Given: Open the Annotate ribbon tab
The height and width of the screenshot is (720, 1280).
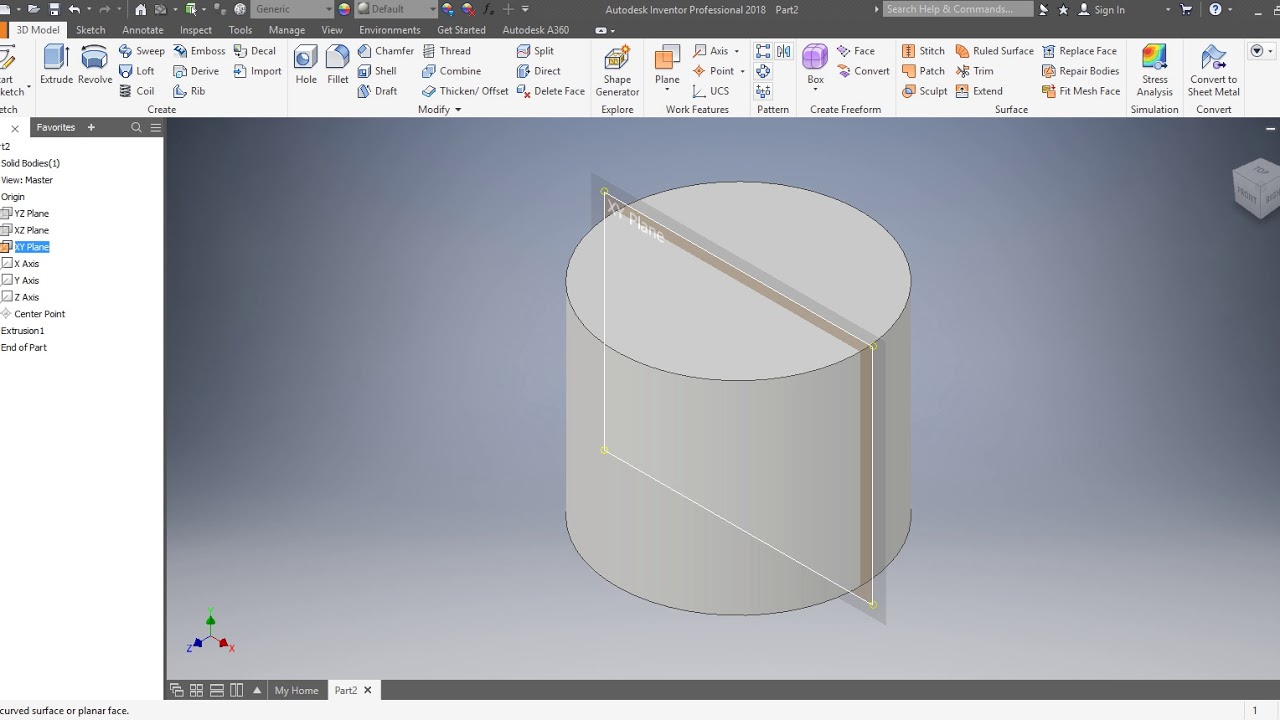Looking at the screenshot, I should click(x=143, y=30).
